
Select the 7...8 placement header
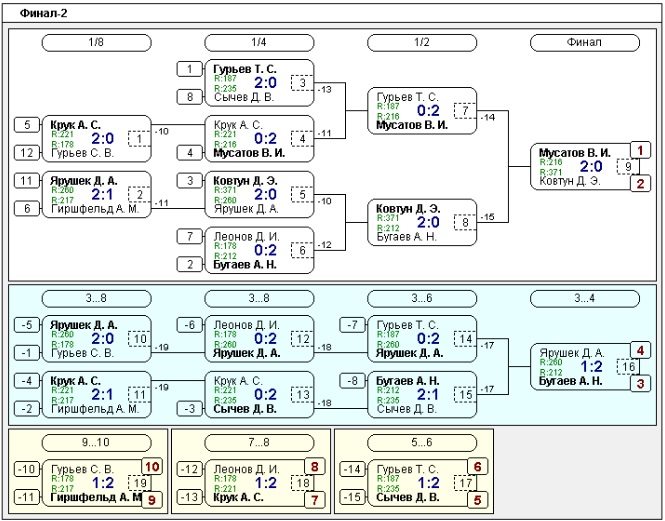(x=259, y=443)
